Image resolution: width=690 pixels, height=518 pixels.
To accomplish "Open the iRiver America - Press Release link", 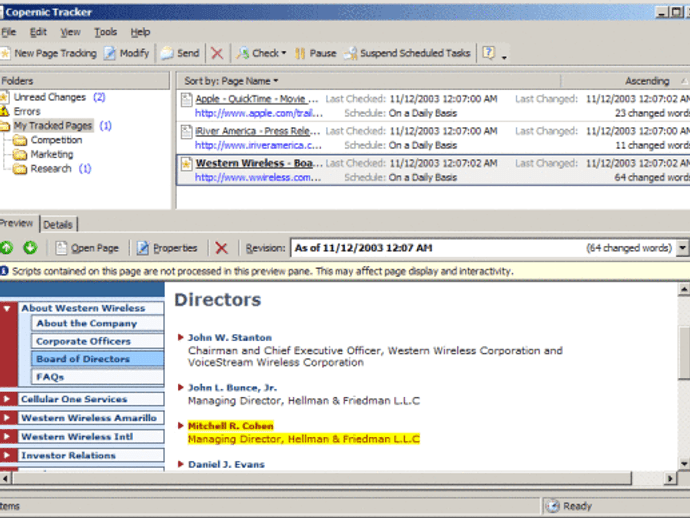I will 258,131.
